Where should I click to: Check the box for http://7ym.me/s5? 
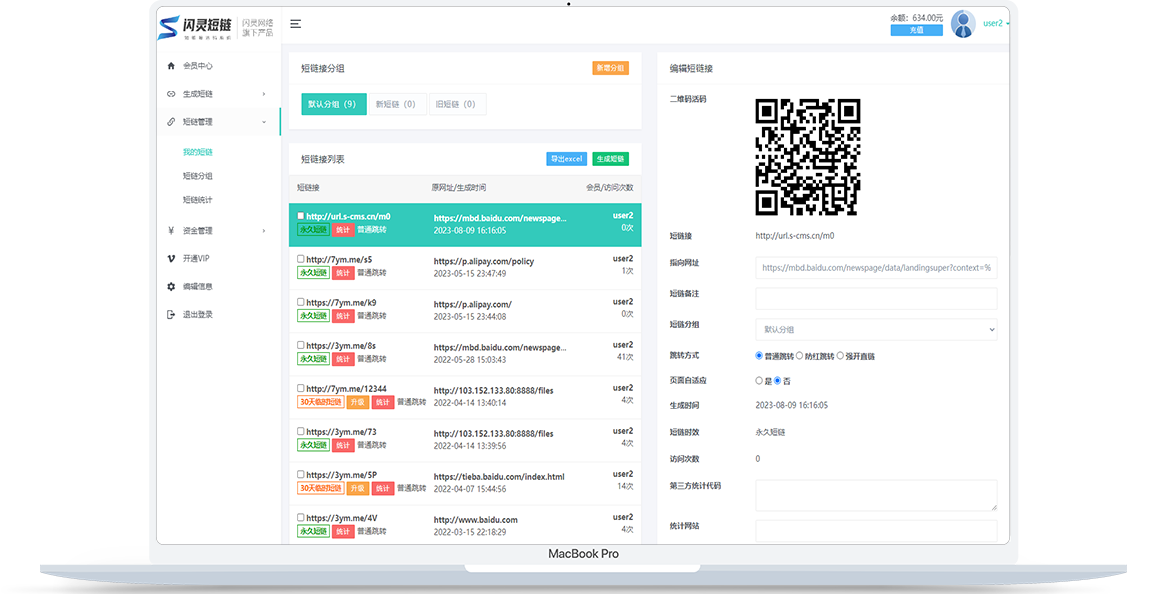tap(301, 259)
